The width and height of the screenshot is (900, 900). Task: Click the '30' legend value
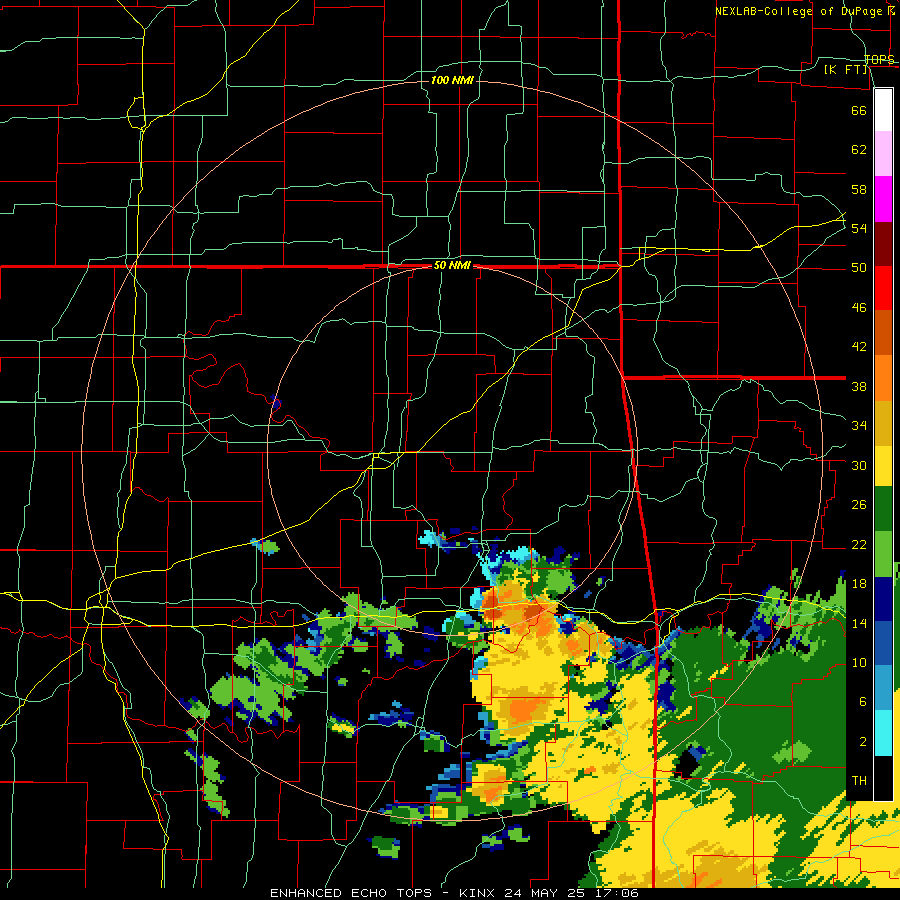coord(859,465)
